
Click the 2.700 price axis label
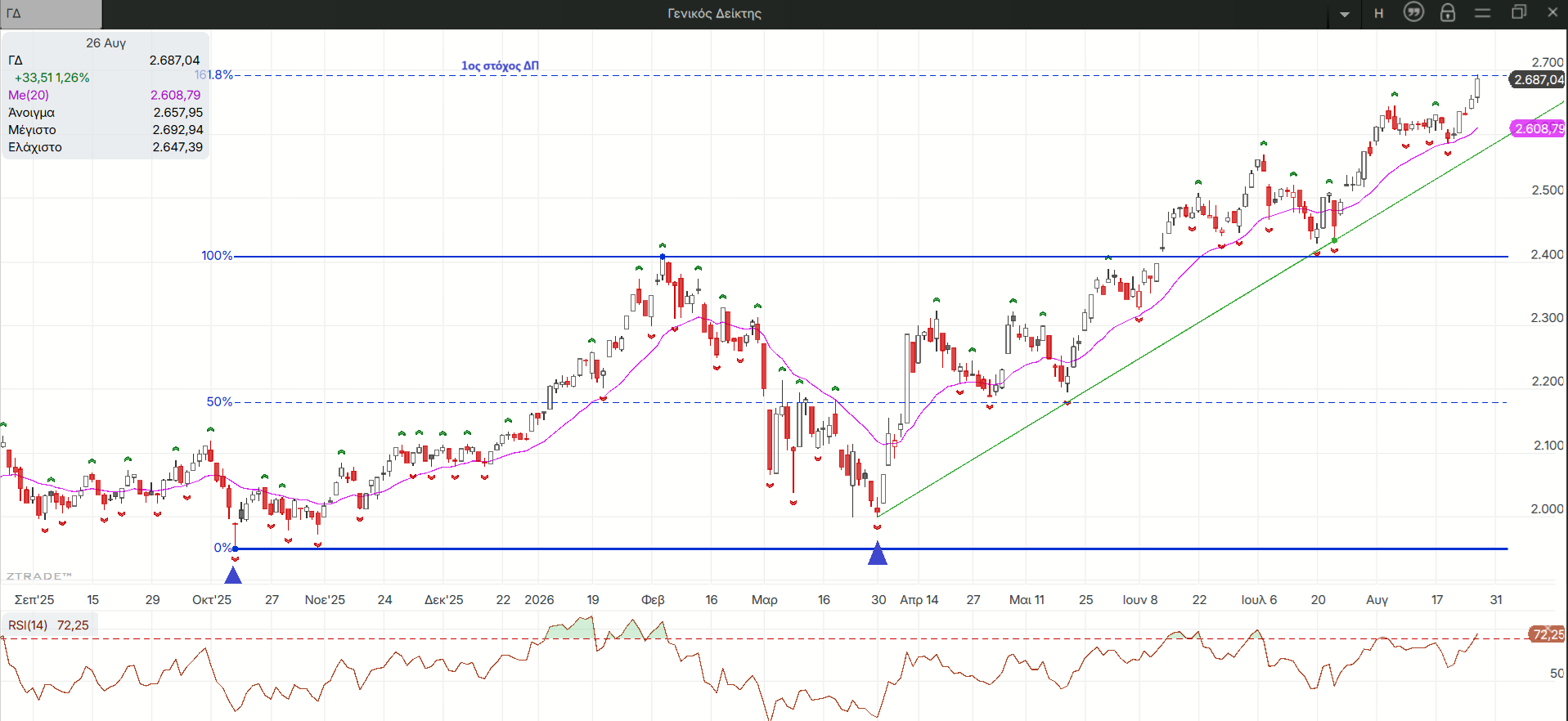click(1548, 62)
